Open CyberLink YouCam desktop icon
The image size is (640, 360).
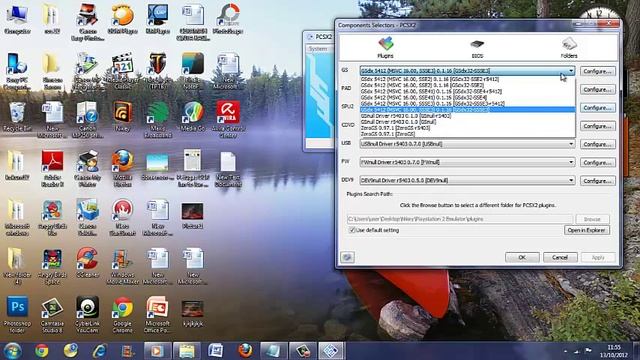[x=87, y=314]
